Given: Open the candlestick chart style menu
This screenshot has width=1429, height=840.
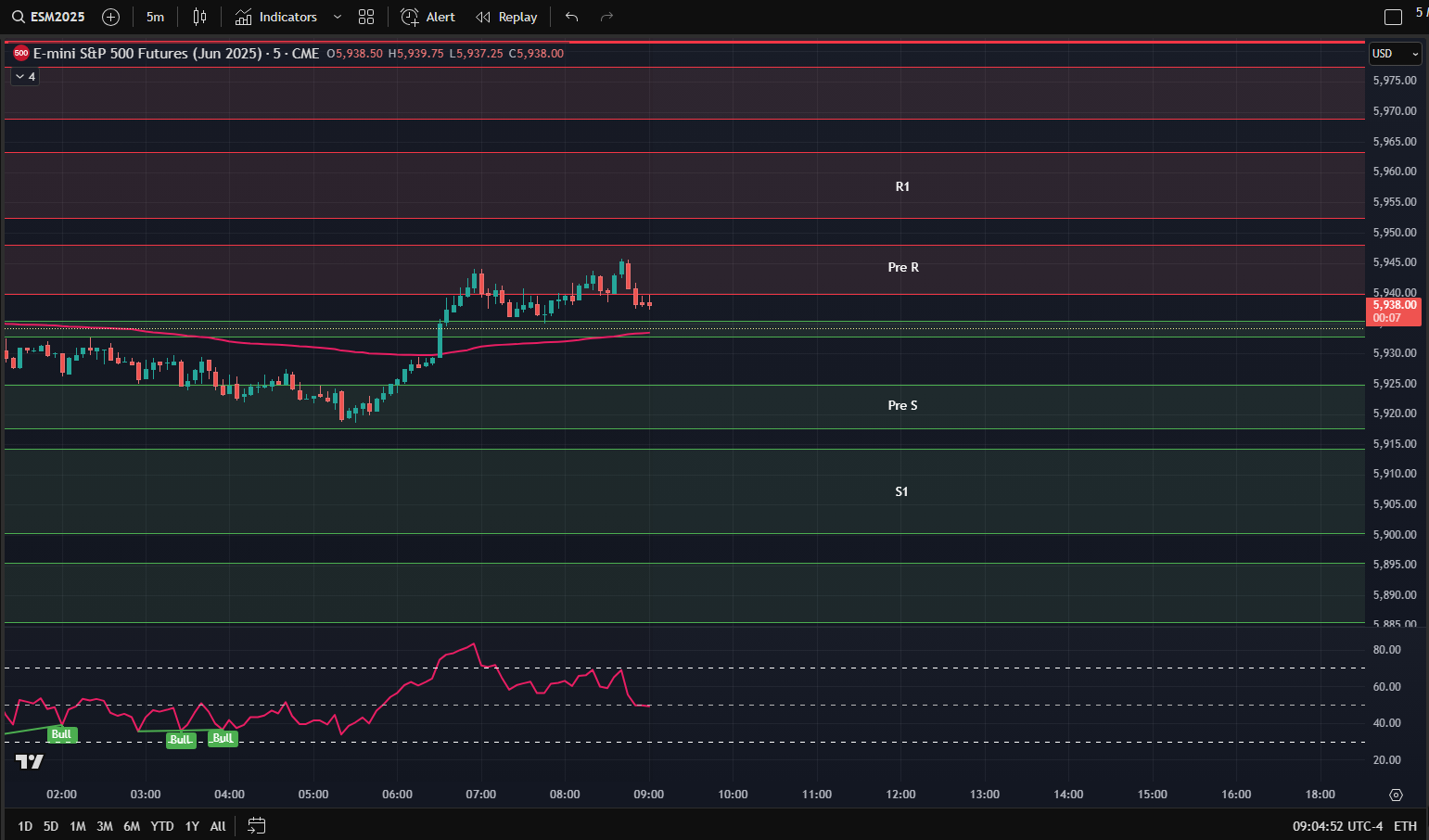Looking at the screenshot, I should tap(199, 17).
